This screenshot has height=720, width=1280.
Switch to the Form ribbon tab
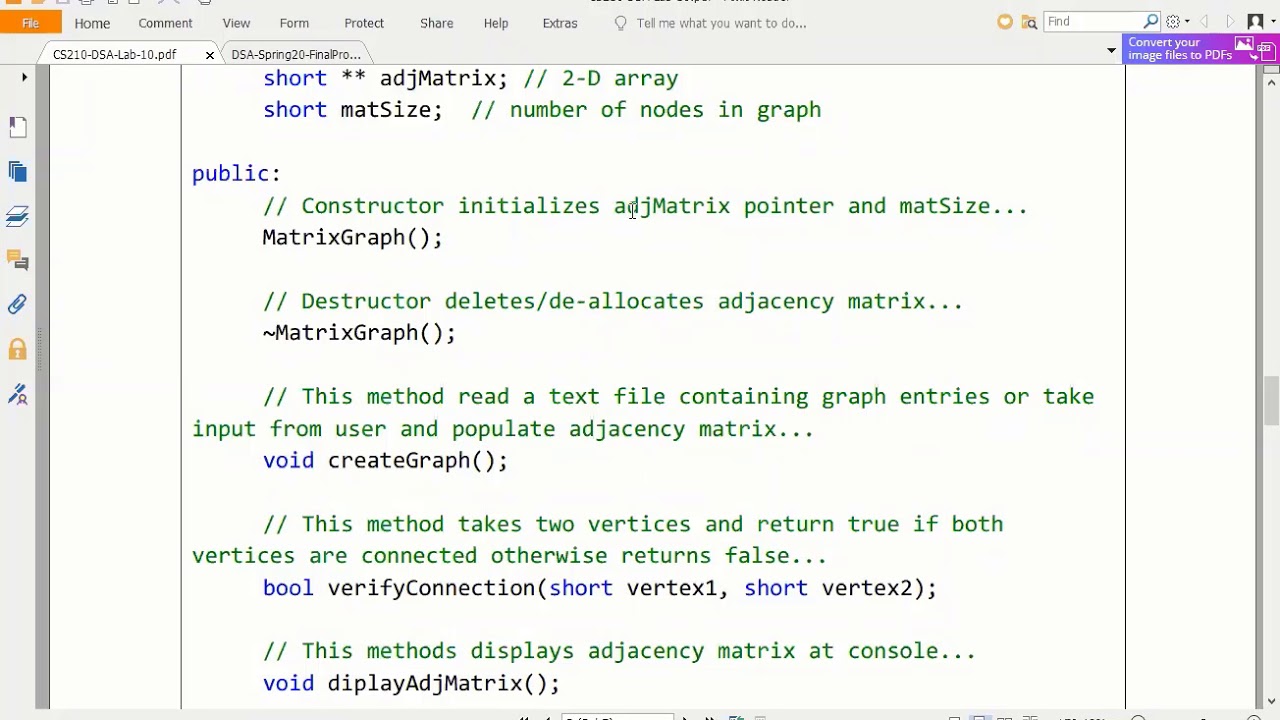point(294,23)
